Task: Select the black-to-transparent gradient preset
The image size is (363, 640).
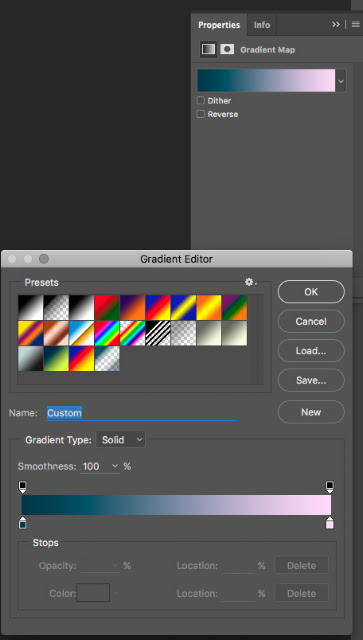Action: (56, 308)
